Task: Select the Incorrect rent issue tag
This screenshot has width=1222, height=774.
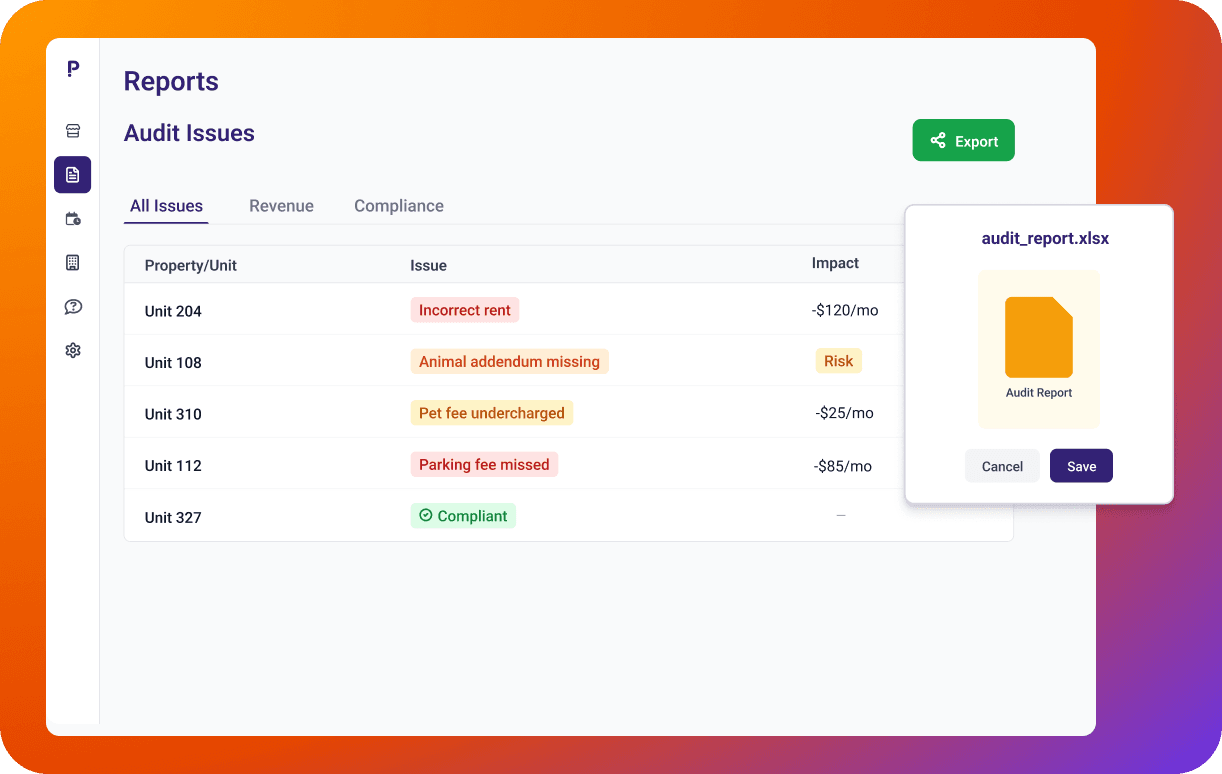Action: coord(465,310)
